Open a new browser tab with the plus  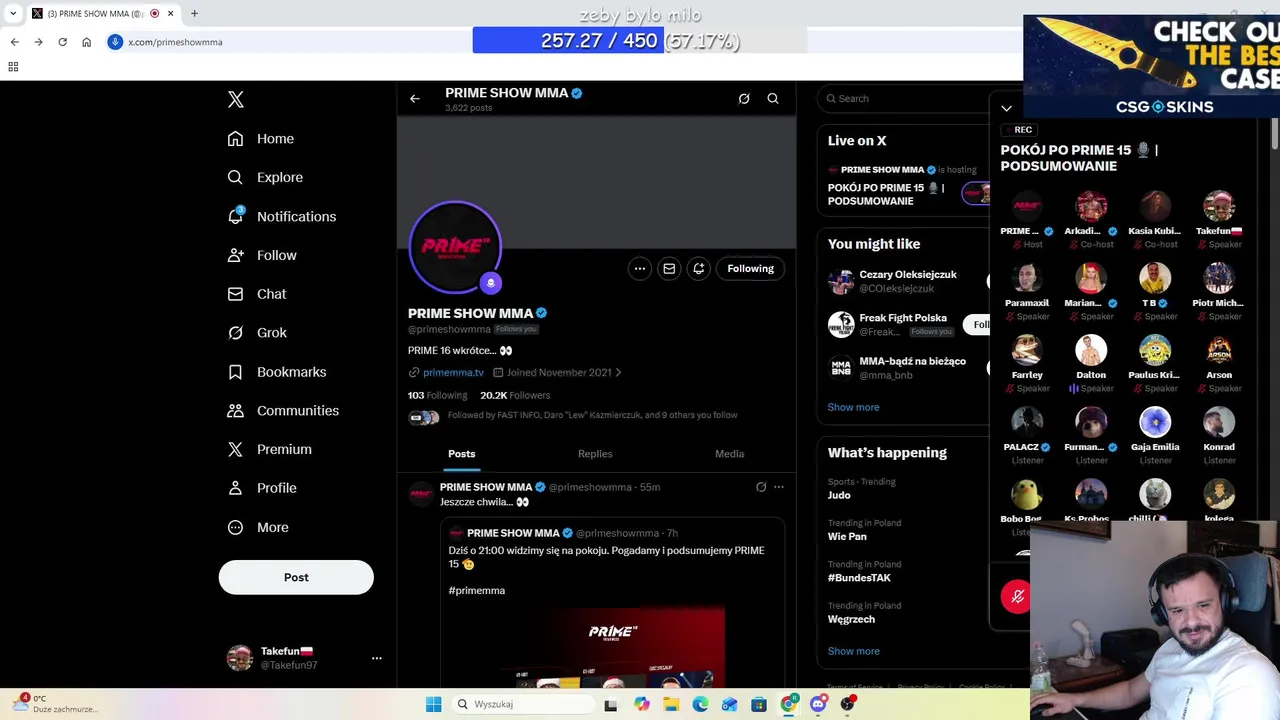[194, 13]
